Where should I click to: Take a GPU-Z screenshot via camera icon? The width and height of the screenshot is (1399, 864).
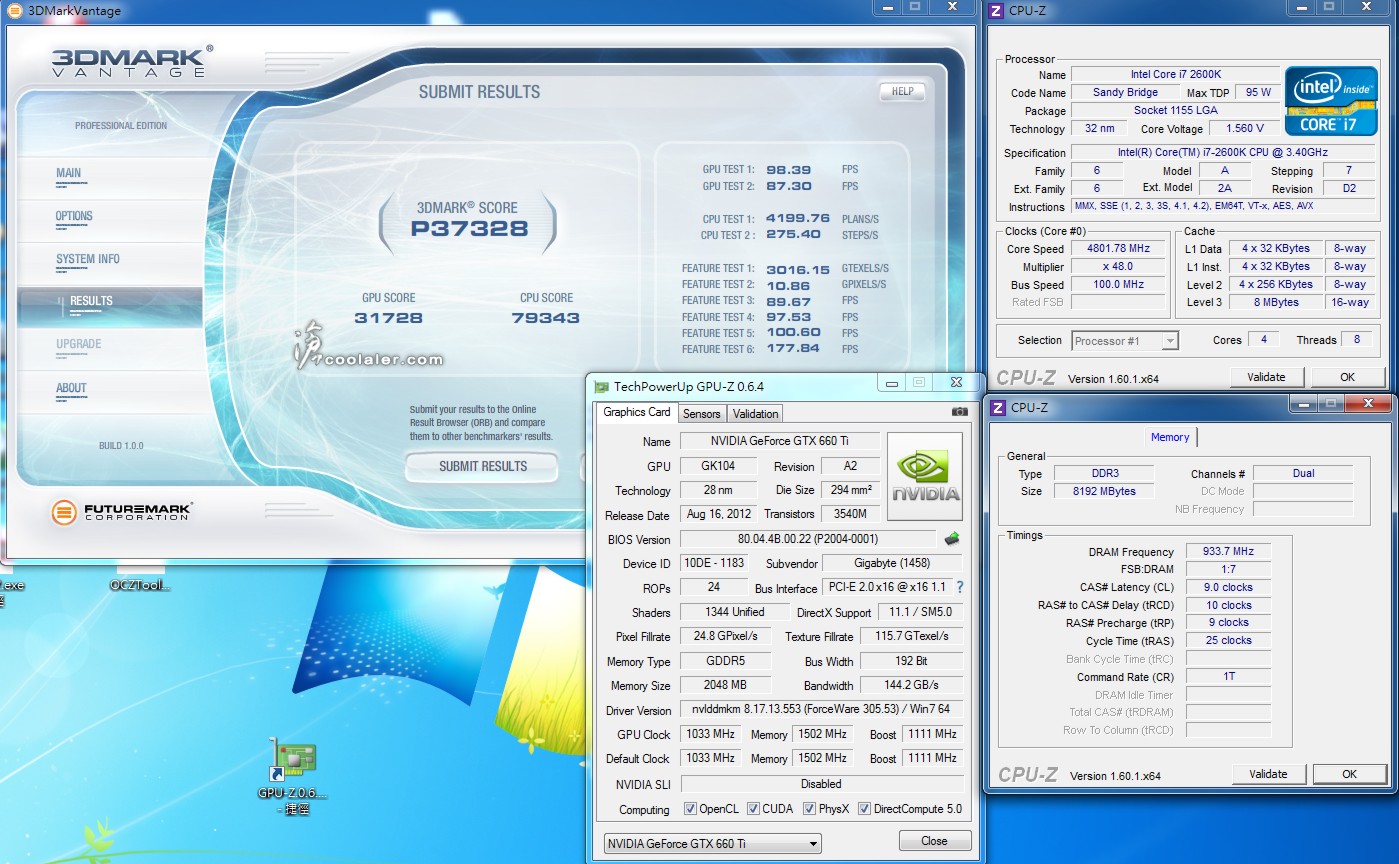tap(959, 412)
